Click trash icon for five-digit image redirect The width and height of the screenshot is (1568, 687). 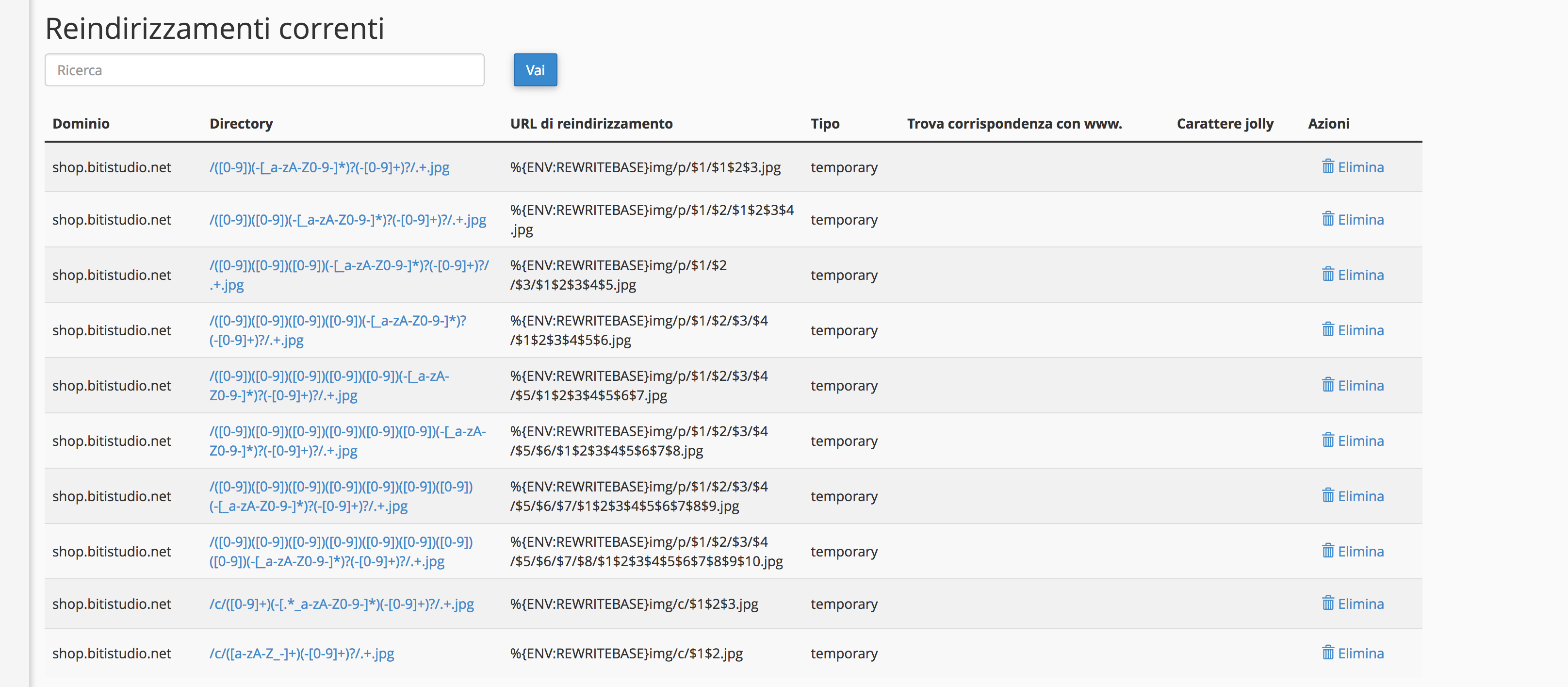coord(1327,385)
